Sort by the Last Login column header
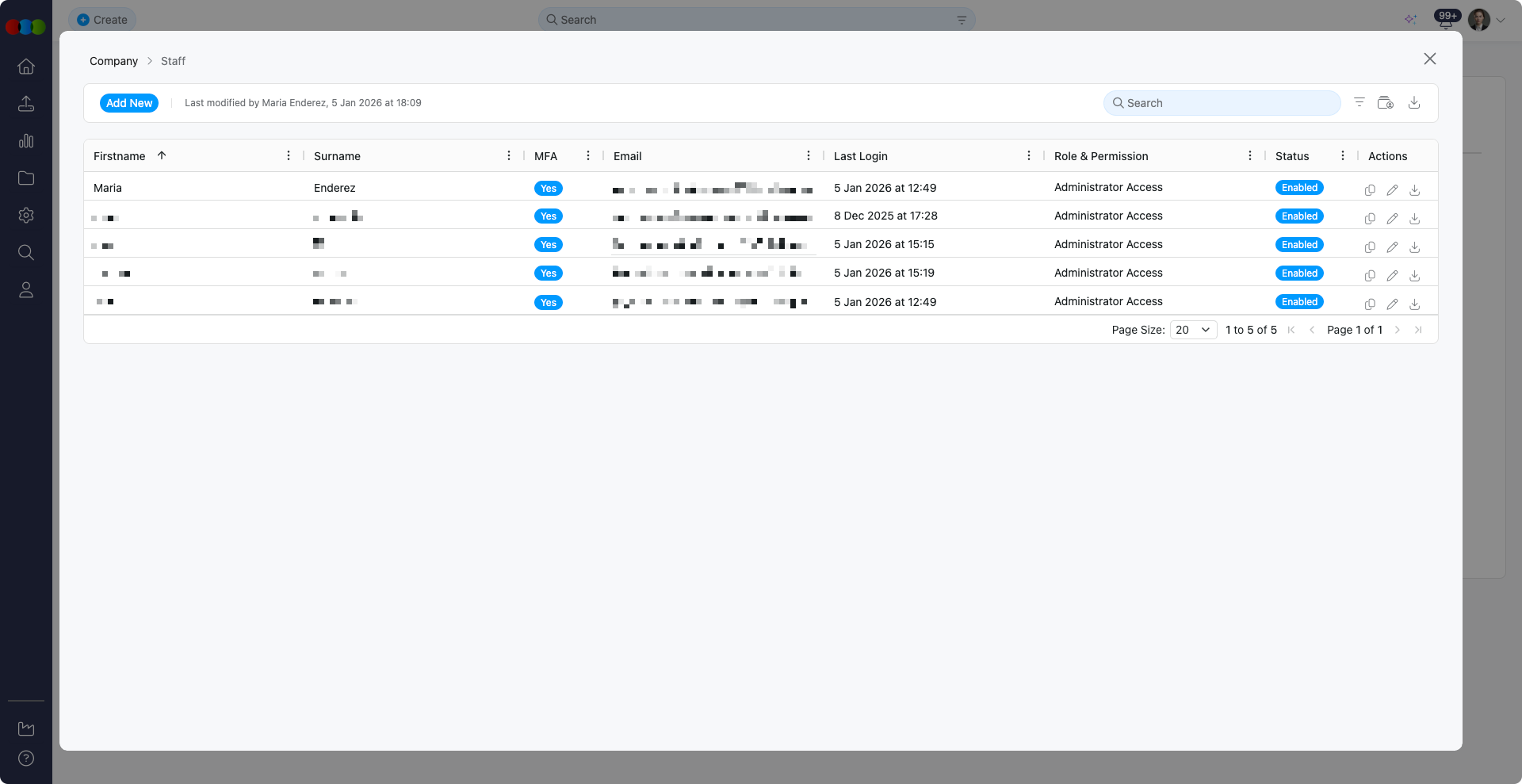 (860, 156)
